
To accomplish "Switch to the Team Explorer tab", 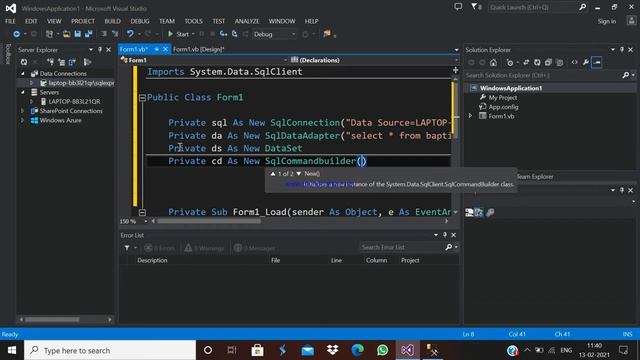I will 535,177.
